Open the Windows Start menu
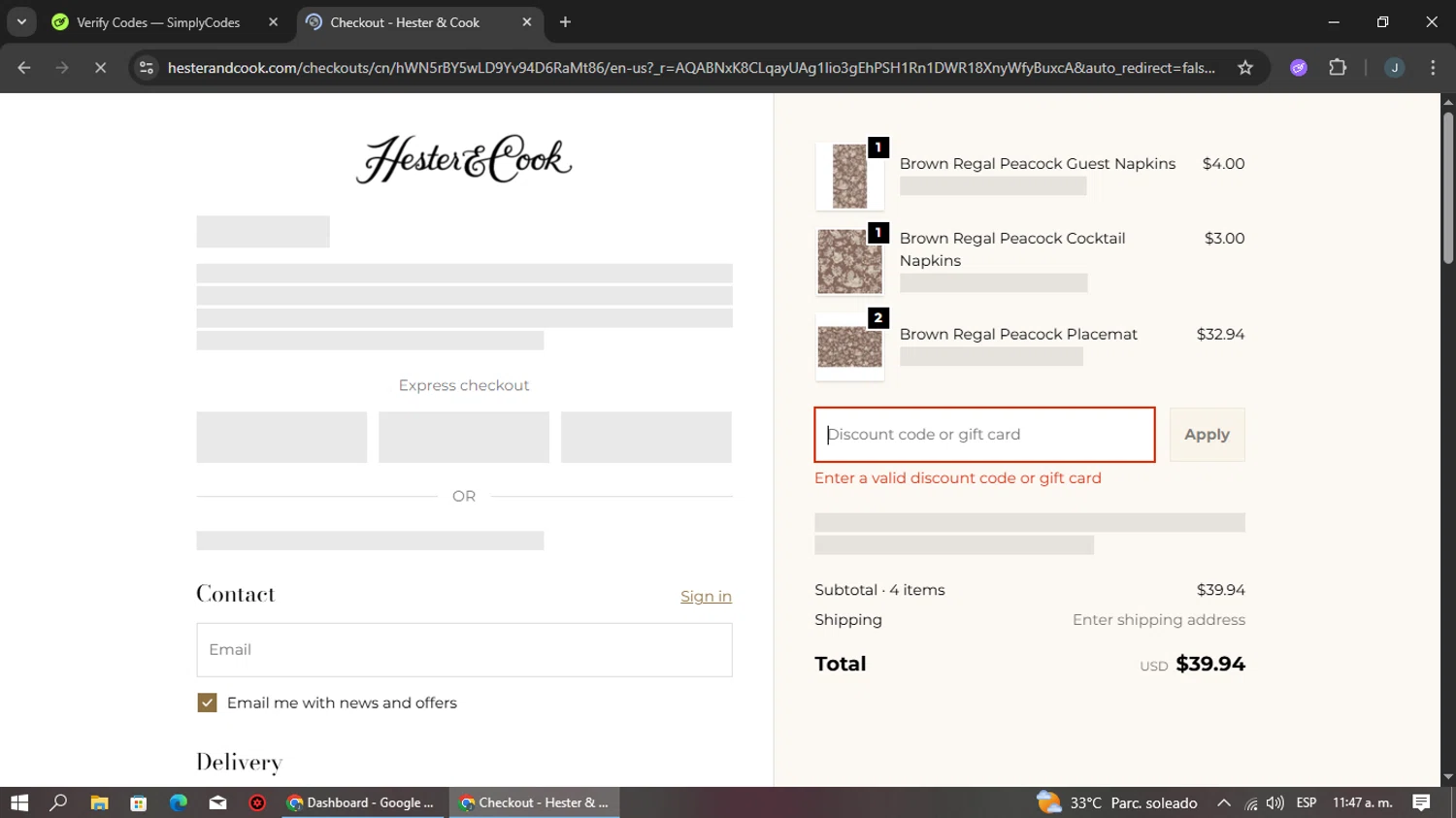The image size is (1456, 818). point(19,802)
